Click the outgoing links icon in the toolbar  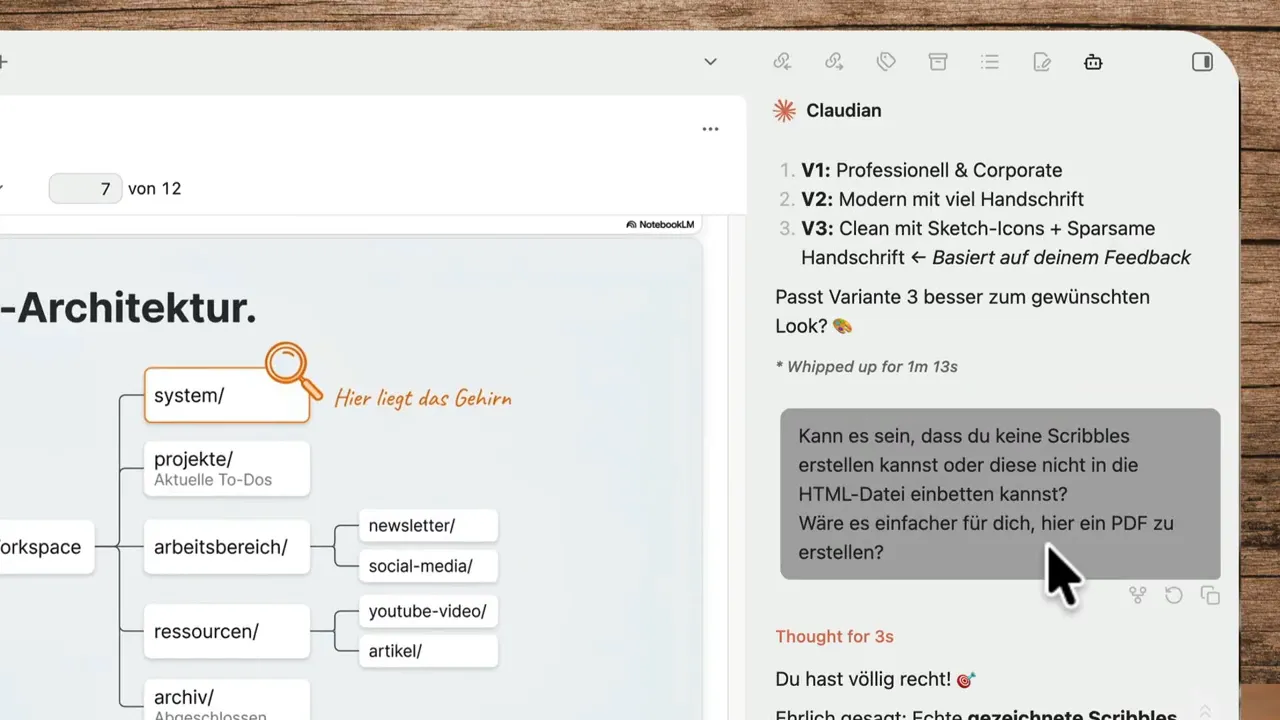[x=834, y=61]
